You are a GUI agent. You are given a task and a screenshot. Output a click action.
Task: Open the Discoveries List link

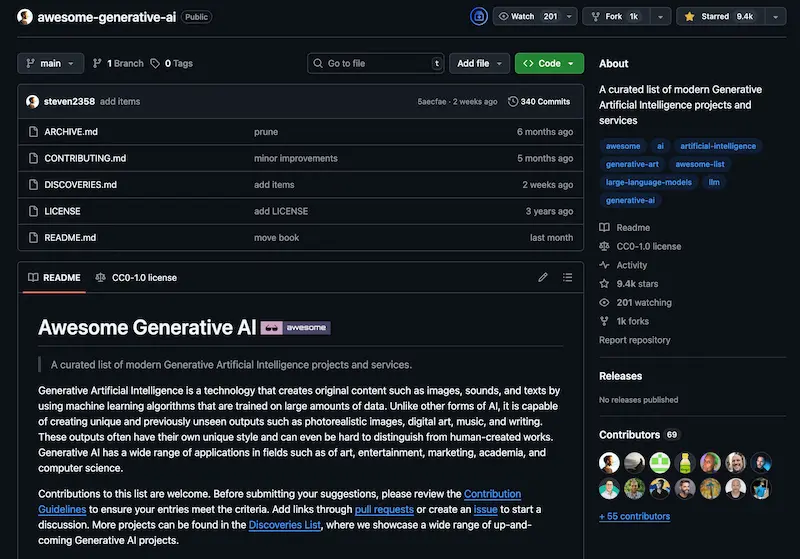[285, 525]
